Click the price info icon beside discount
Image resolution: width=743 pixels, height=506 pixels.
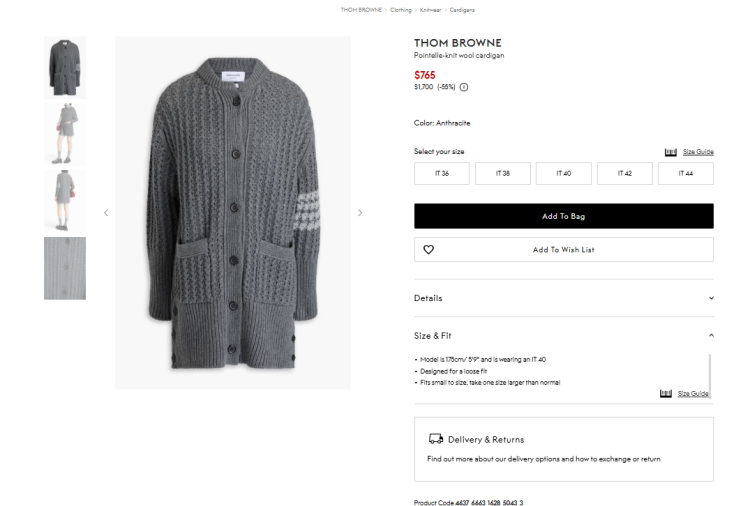tap(464, 87)
